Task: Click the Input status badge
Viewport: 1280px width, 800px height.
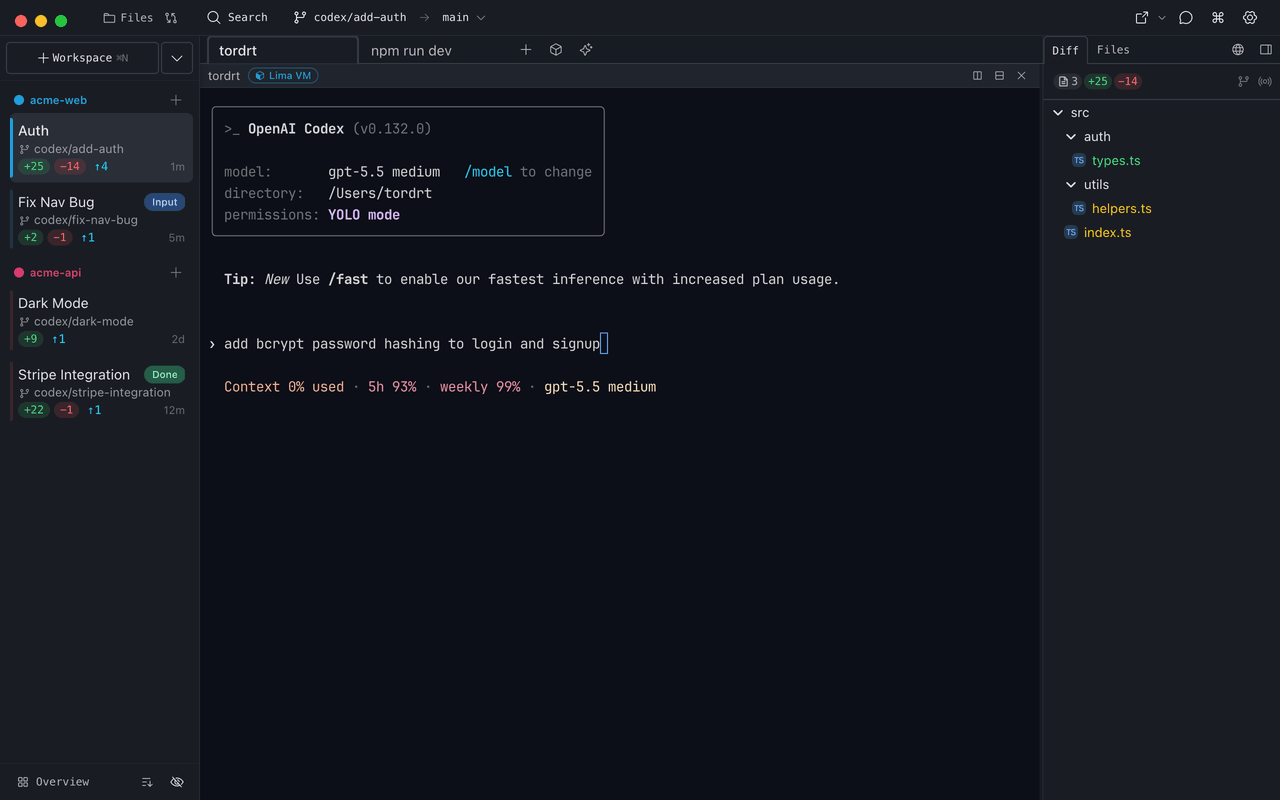Action: point(165,202)
